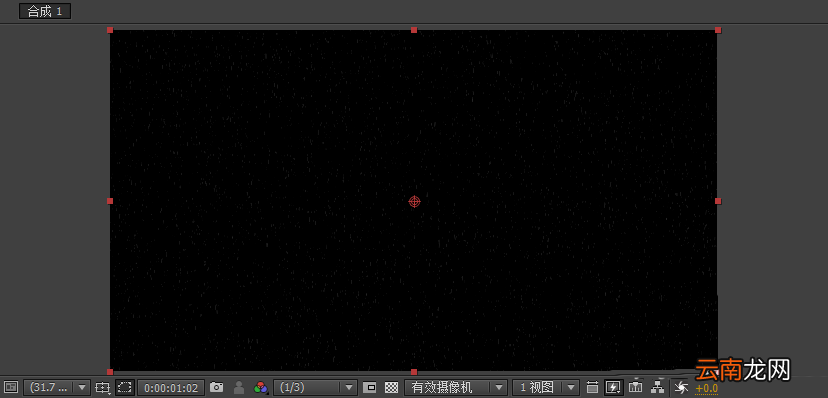
Task: Click the red anchor point crosshair
Action: click(415, 201)
